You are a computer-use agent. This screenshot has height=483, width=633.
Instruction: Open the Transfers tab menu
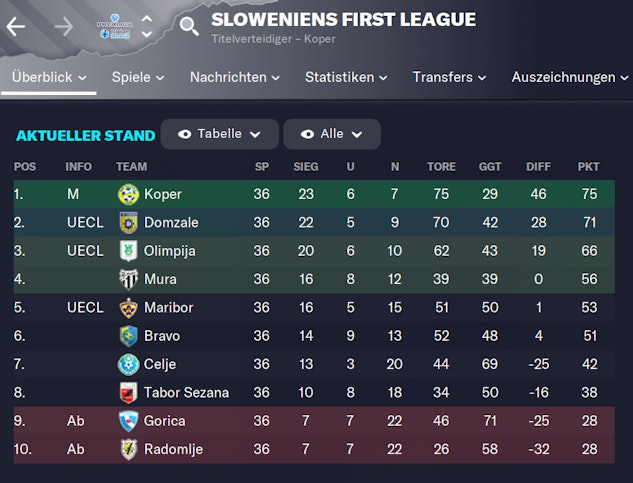pos(449,77)
